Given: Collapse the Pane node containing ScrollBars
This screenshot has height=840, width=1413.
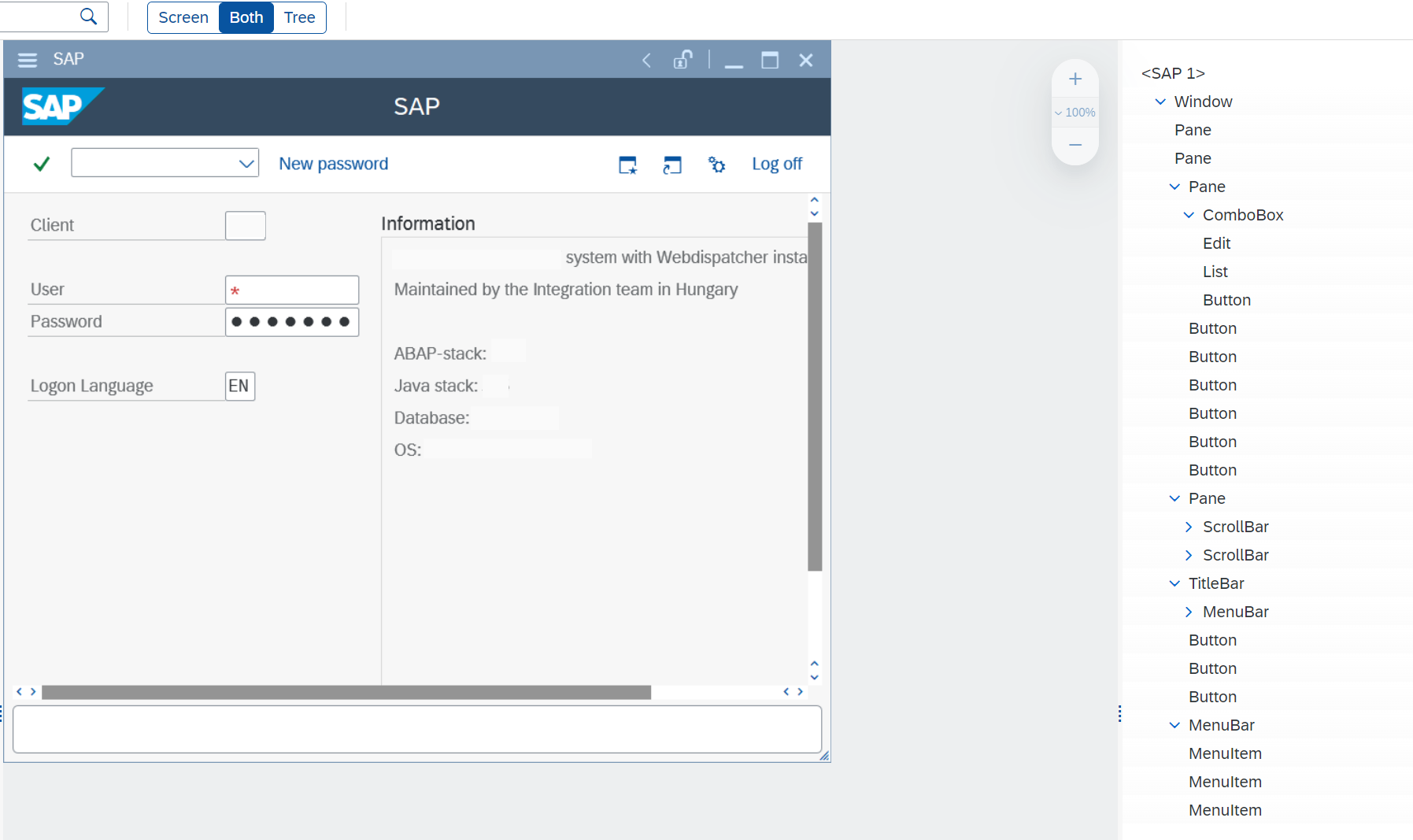Looking at the screenshot, I should tap(1174, 498).
